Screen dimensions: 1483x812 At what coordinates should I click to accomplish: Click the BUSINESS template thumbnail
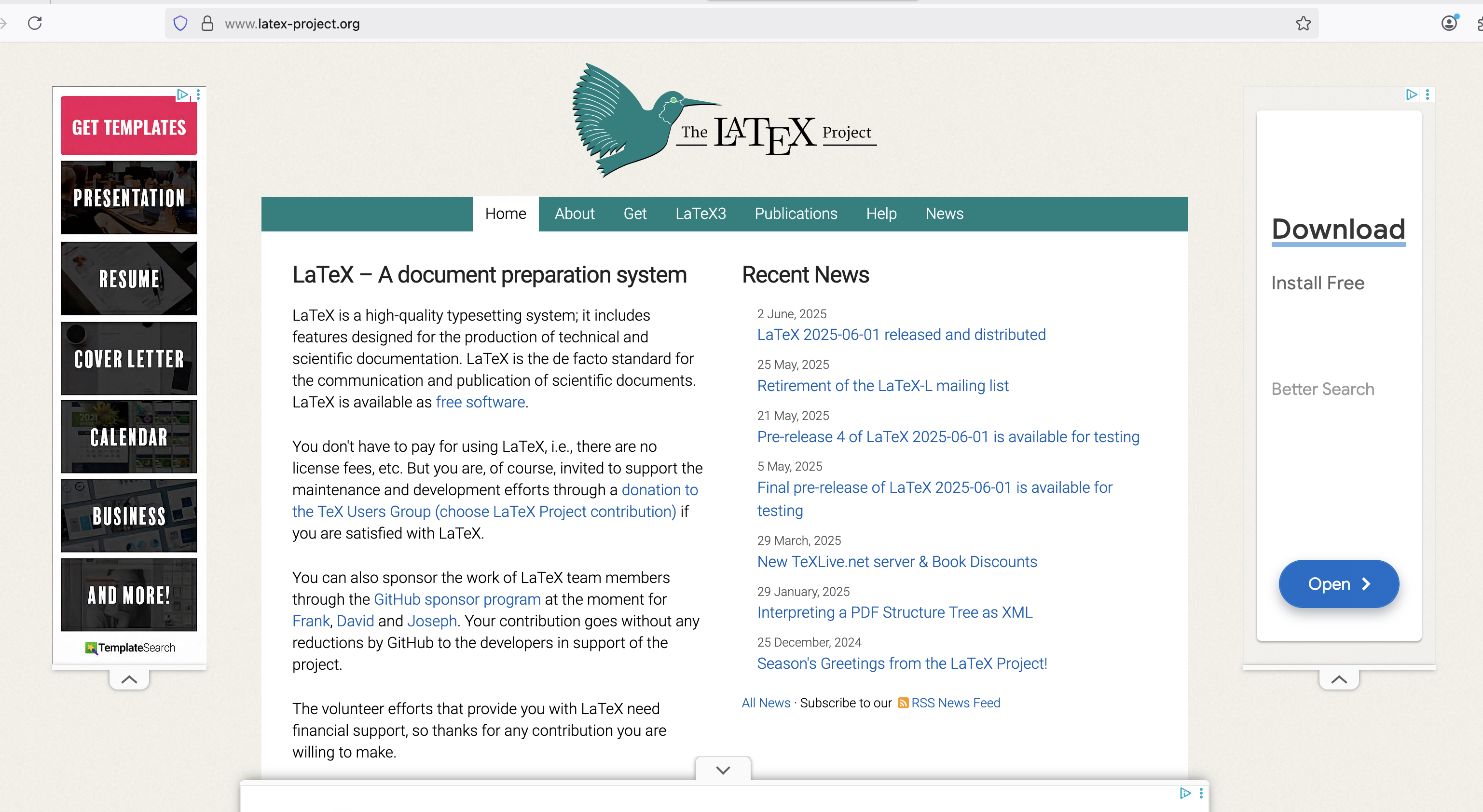pyautogui.click(x=129, y=515)
